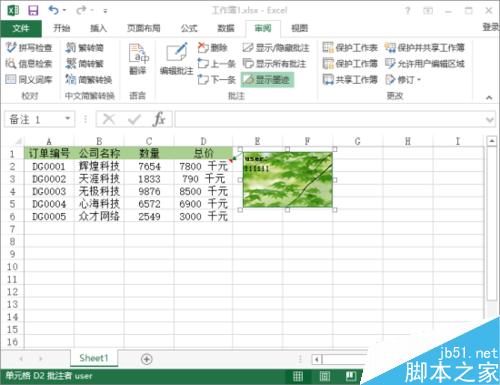Click the leaf-background comment box
The width and height of the screenshot is (500, 385).
point(288,179)
